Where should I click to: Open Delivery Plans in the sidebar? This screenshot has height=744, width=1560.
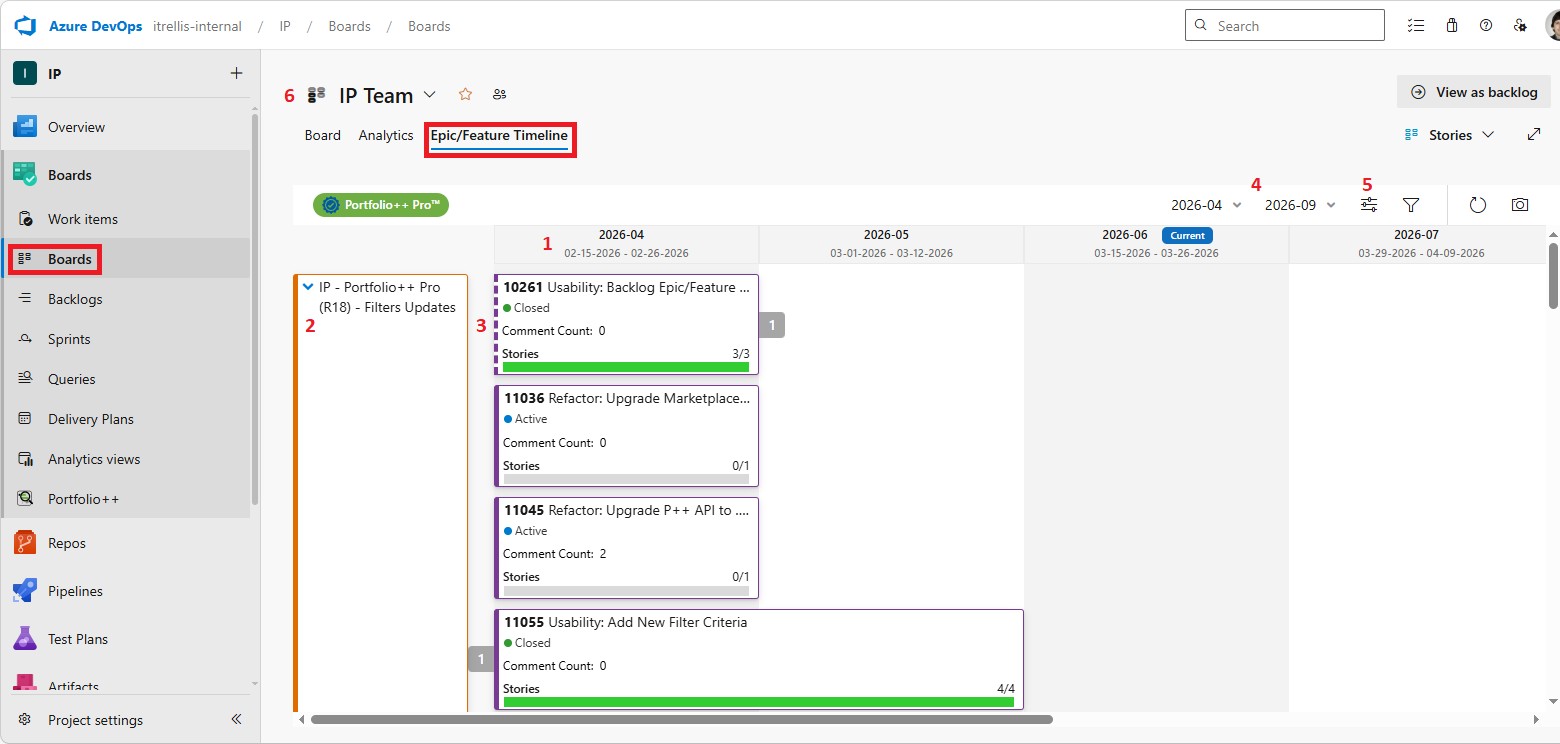(90, 419)
